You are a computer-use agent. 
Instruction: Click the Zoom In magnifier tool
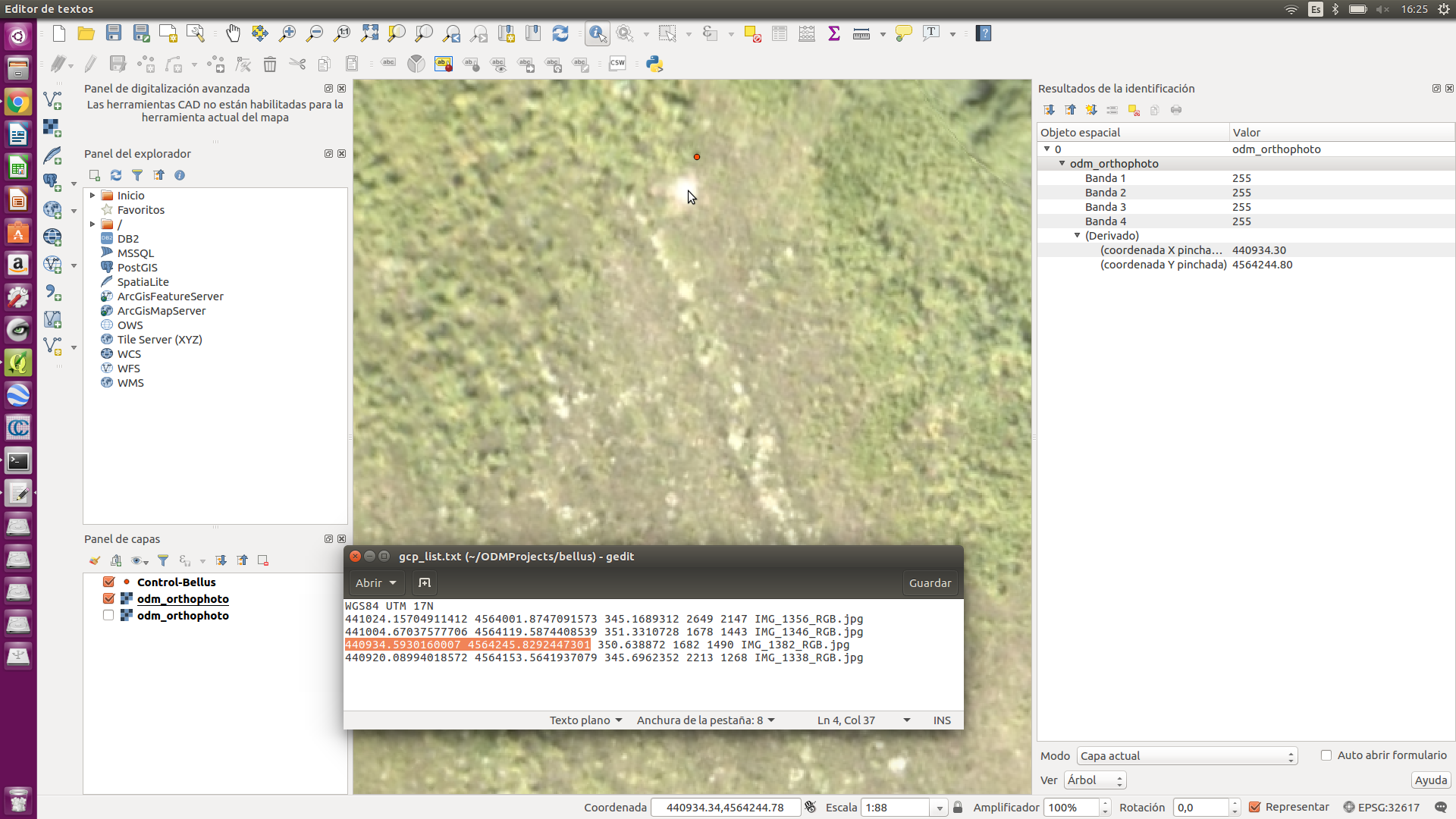tap(287, 33)
